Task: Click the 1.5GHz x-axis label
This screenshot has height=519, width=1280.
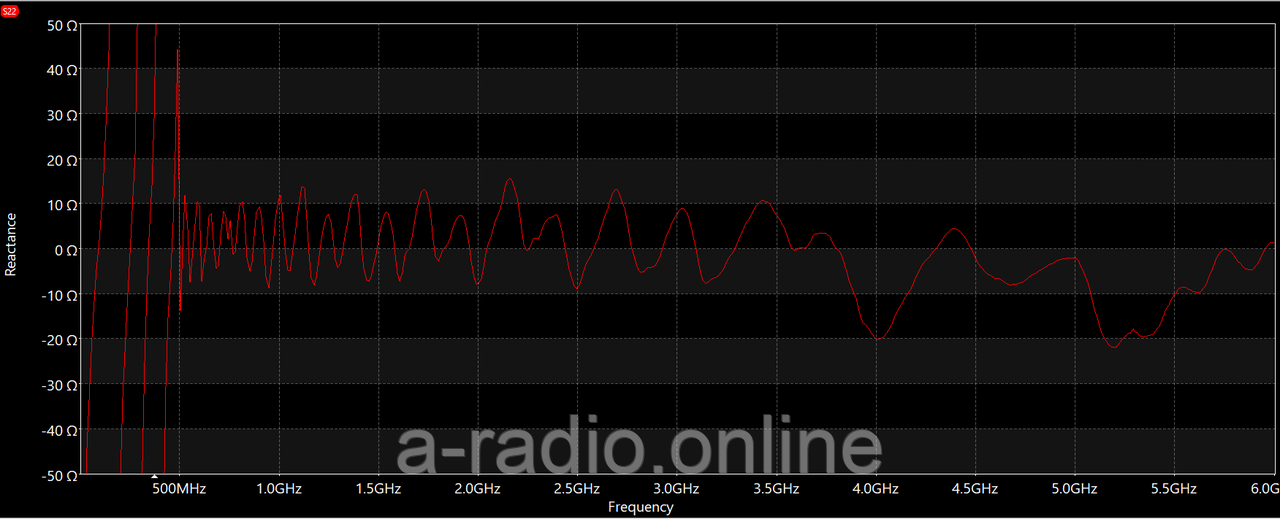Action: [x=379, y=489]
